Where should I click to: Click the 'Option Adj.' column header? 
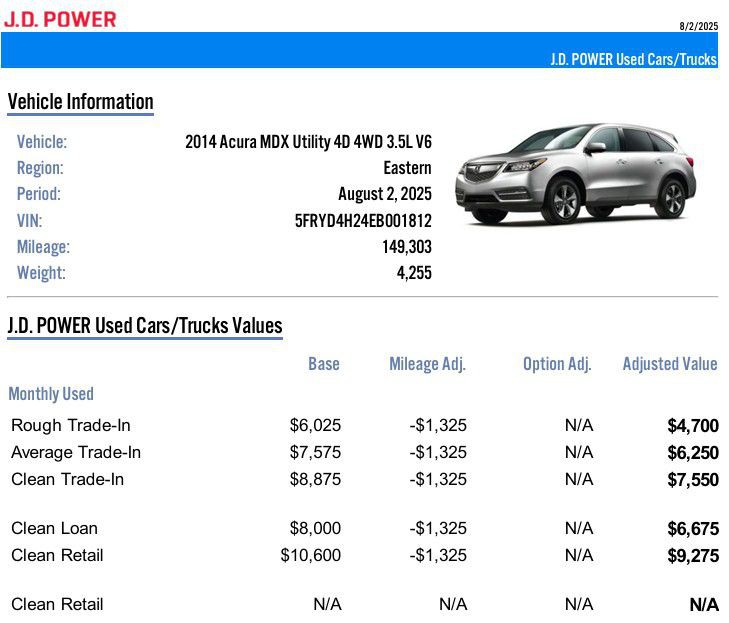(557, 364)
